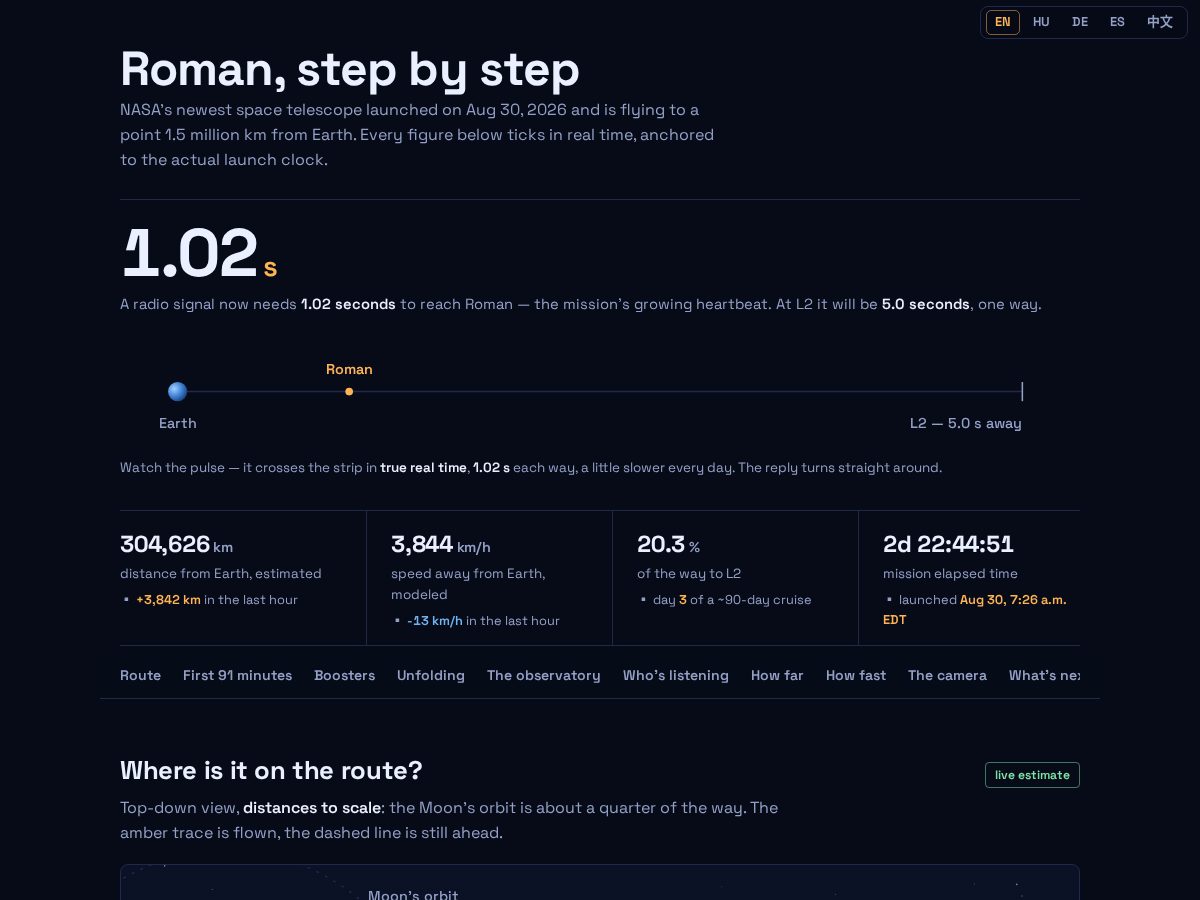Click the -13 km/h last hour change

click(435, 621)
